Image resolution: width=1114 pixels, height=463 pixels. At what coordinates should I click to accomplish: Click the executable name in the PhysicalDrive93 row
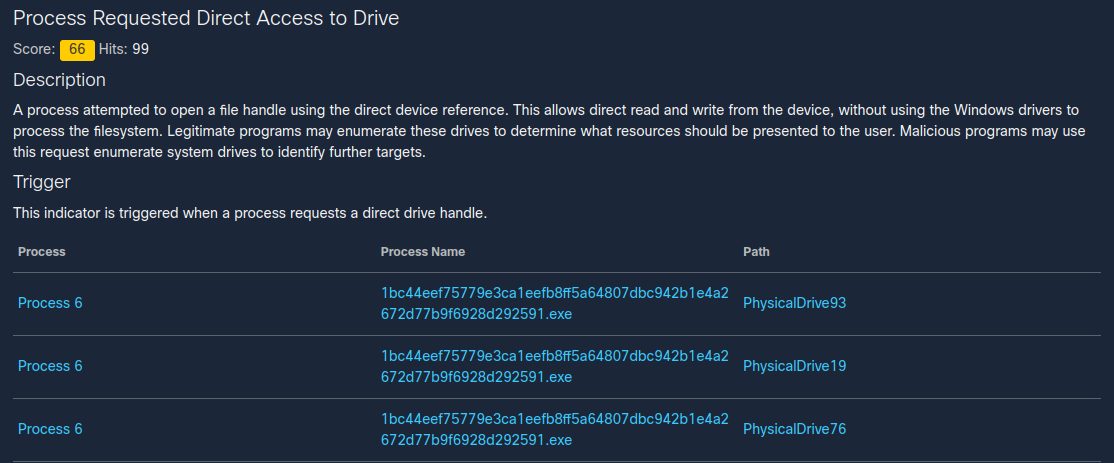tap(554, 303)
